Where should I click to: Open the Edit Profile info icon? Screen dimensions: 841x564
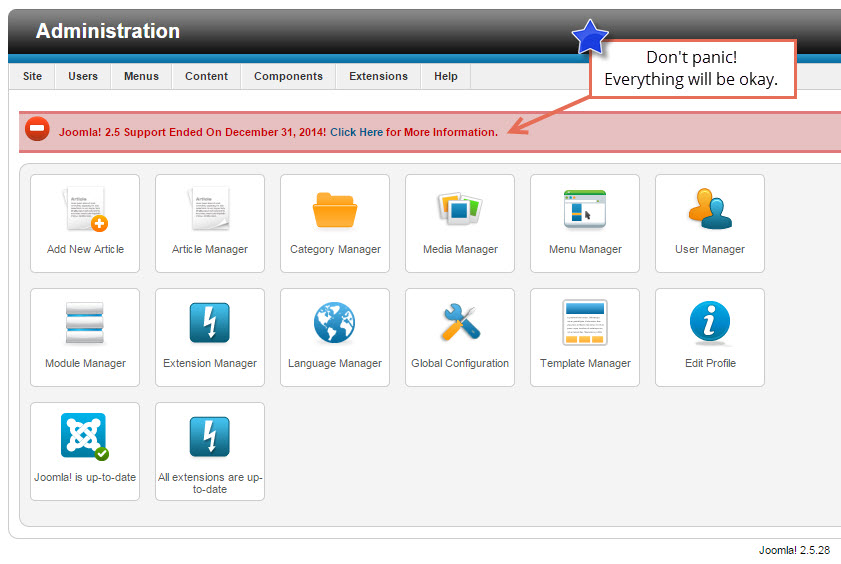coord(710,322)
